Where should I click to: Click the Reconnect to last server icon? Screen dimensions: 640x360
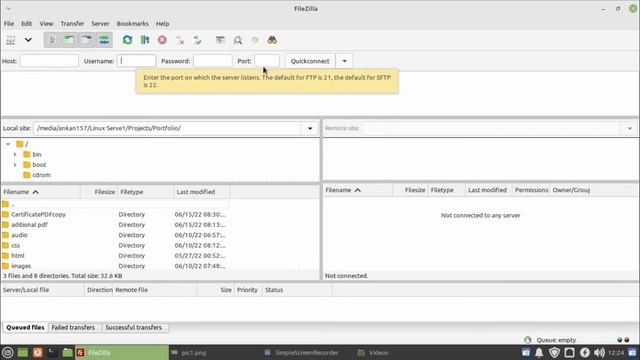coord(197,40)
